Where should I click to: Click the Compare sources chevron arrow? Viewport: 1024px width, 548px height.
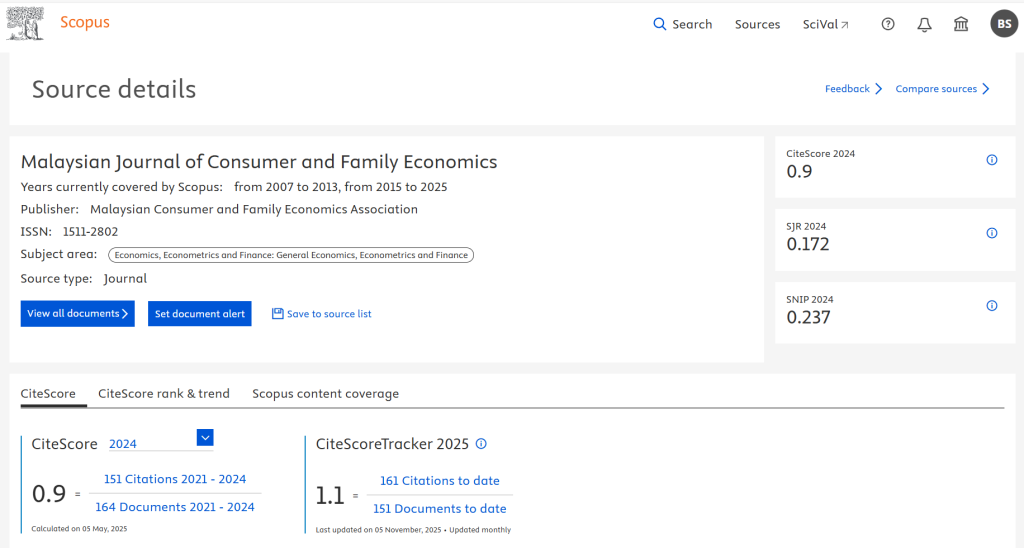point(985,89)
